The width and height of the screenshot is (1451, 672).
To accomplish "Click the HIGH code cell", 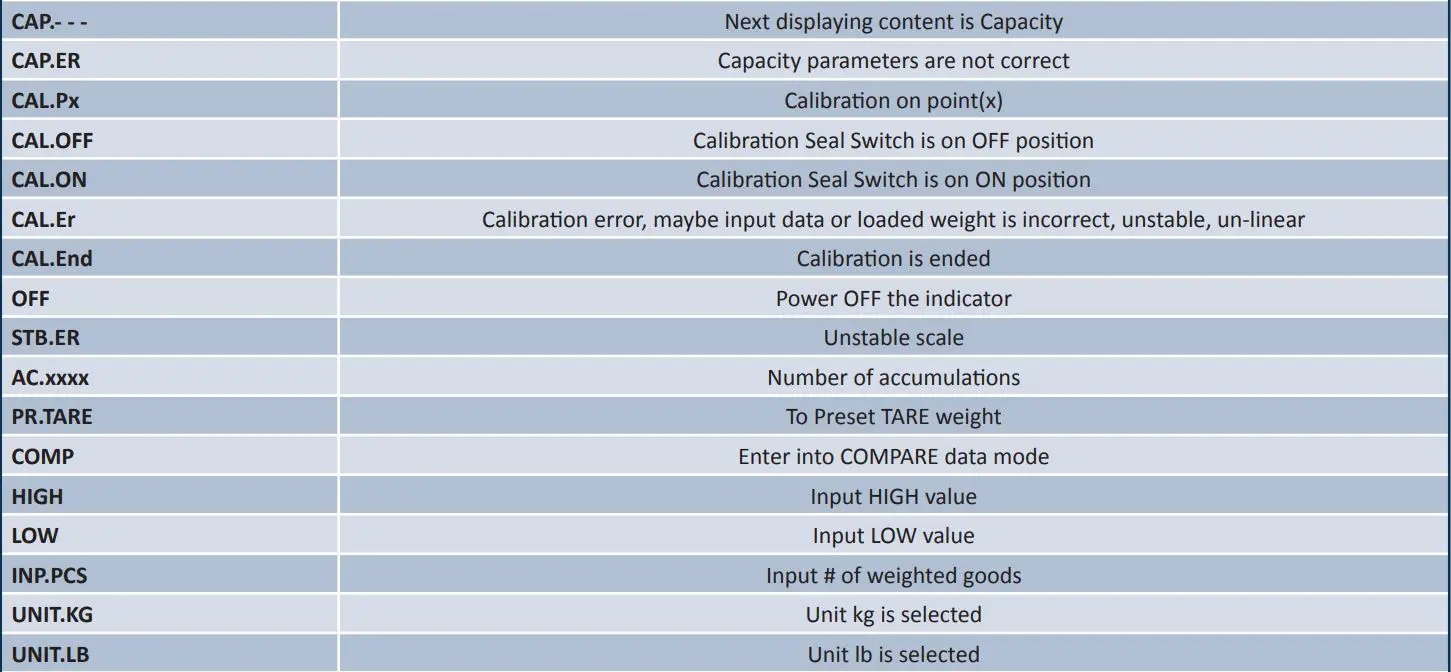I will pyautogui.click(x=37, y=496).
